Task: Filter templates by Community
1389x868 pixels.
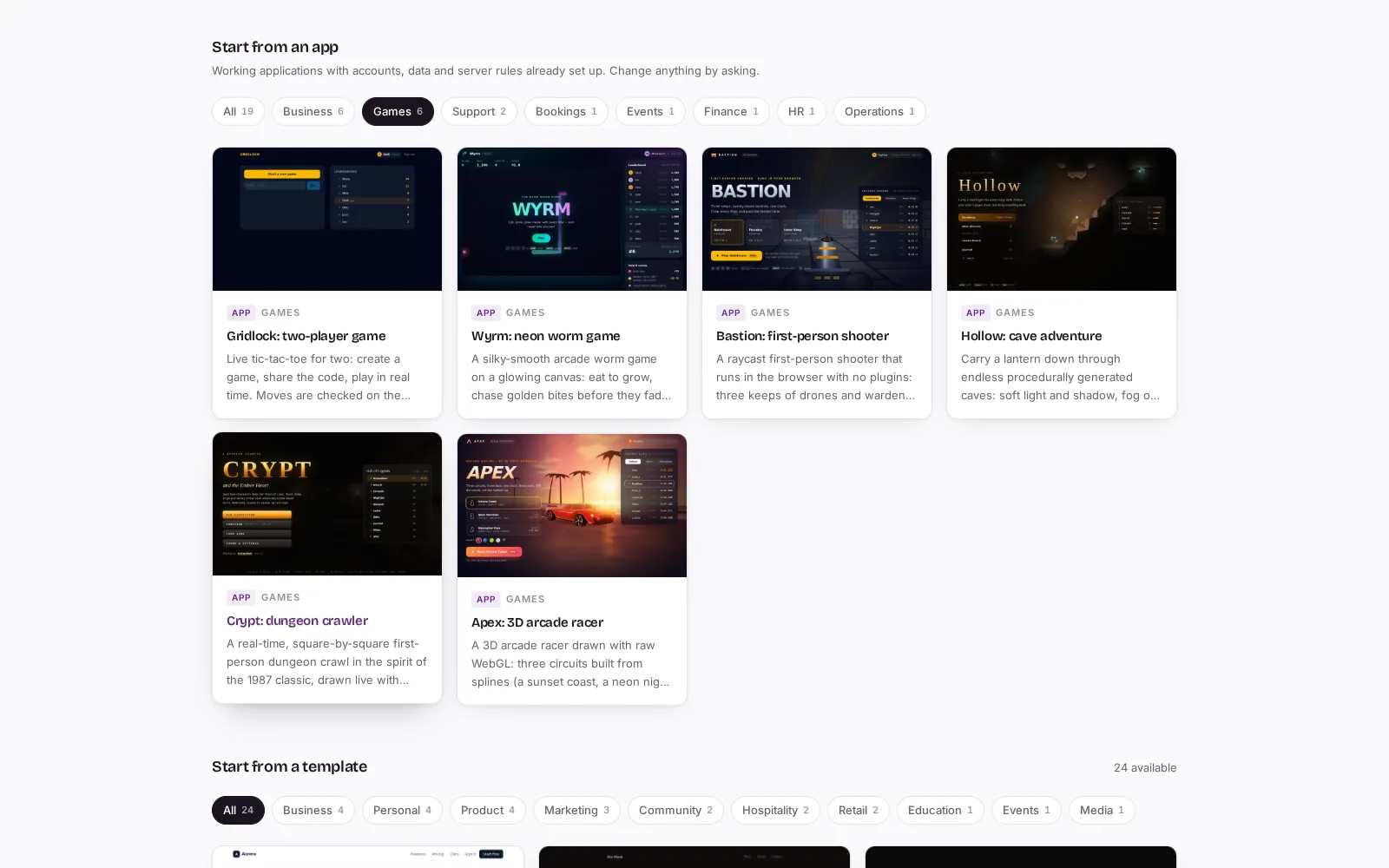Action: (x=675, y=810)
